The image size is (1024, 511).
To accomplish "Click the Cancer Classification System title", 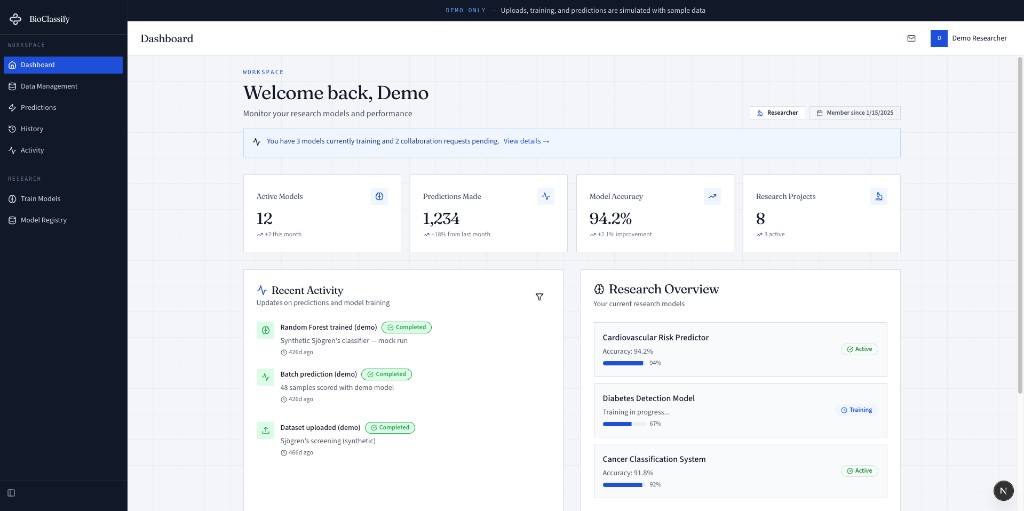I will pyautogui.click(x=654, y=459).
